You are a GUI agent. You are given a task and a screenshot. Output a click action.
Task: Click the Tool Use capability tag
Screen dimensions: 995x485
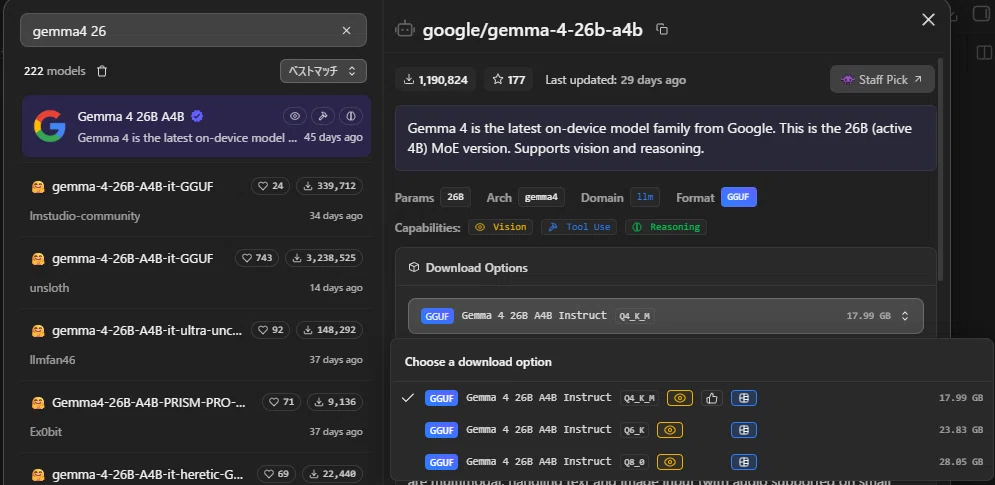click(579, 227)
